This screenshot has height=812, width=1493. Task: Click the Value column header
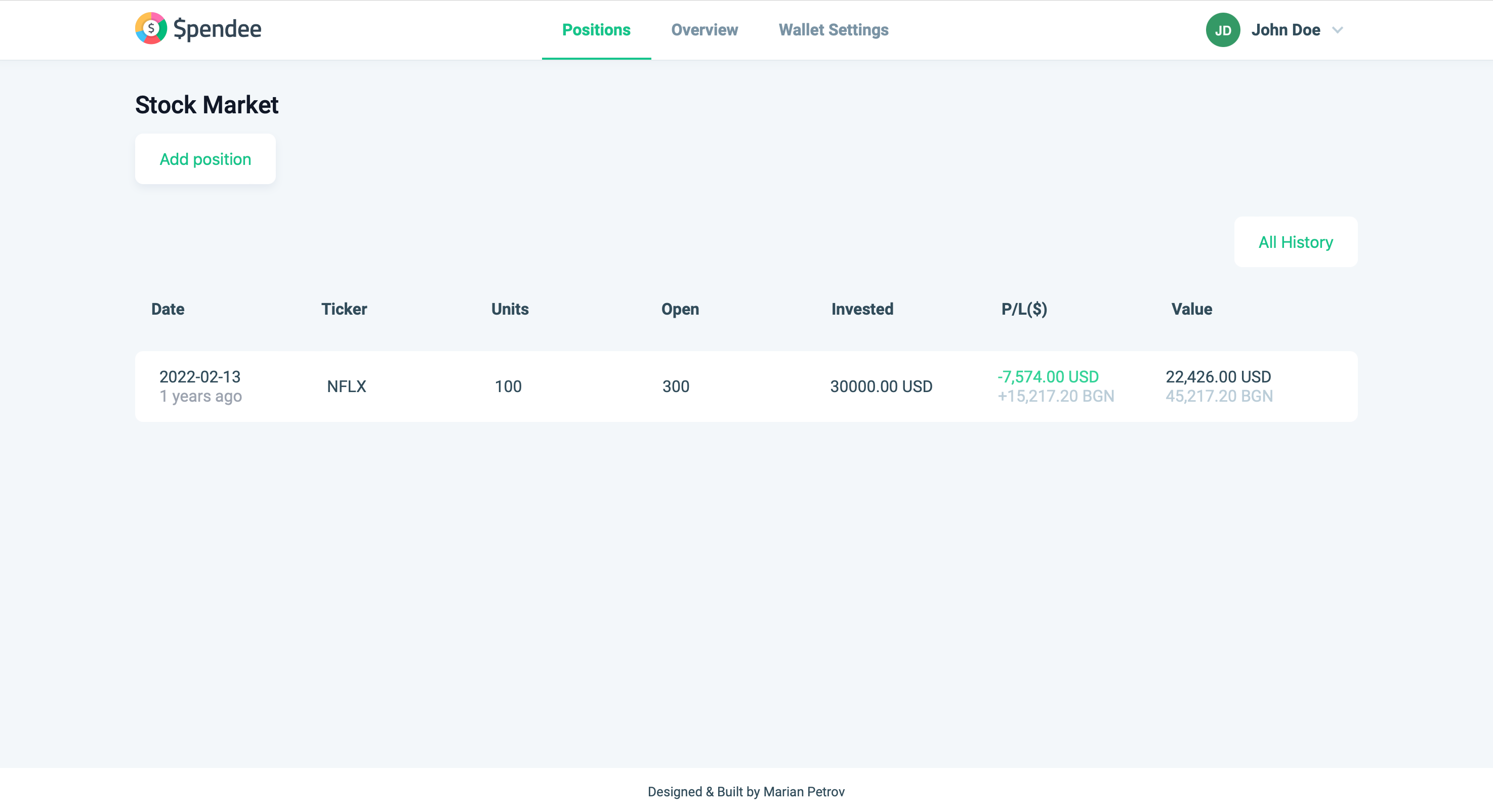click(1191, 309)
